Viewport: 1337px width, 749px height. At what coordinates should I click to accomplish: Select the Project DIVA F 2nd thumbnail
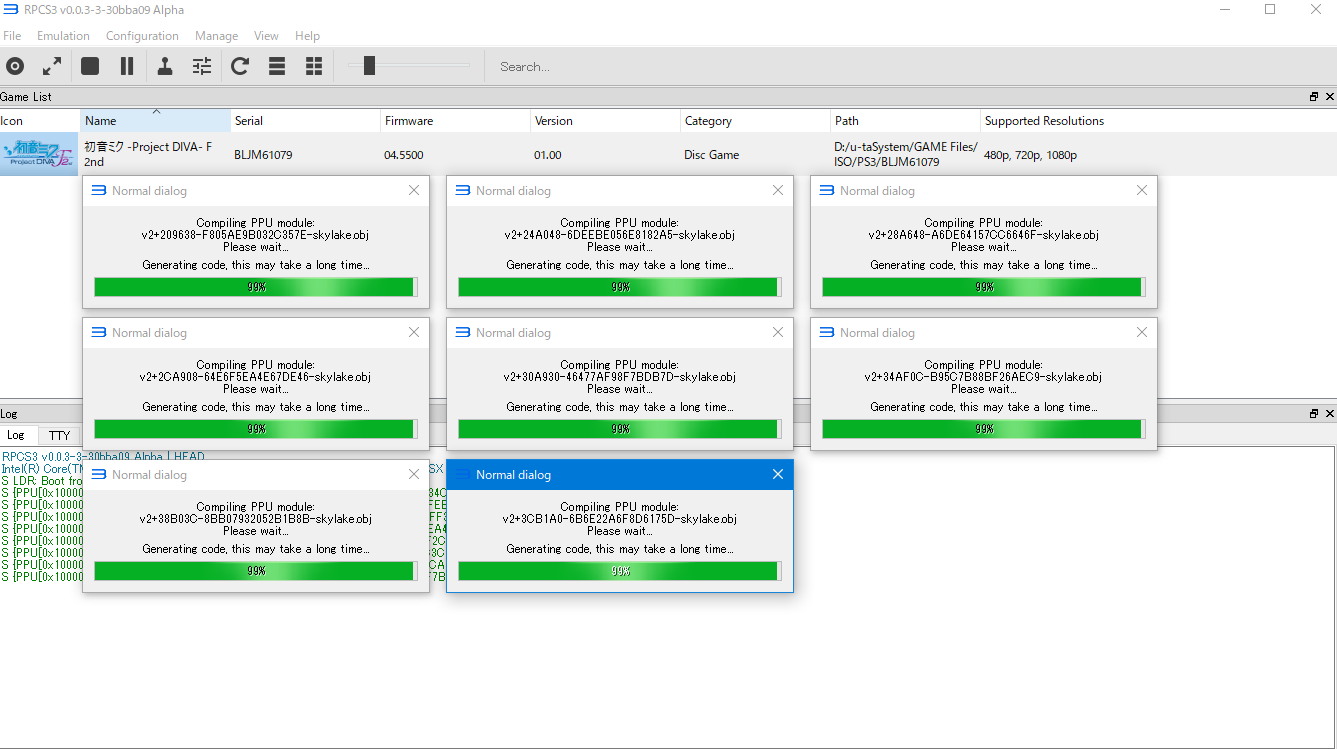(x=39, y=155)
